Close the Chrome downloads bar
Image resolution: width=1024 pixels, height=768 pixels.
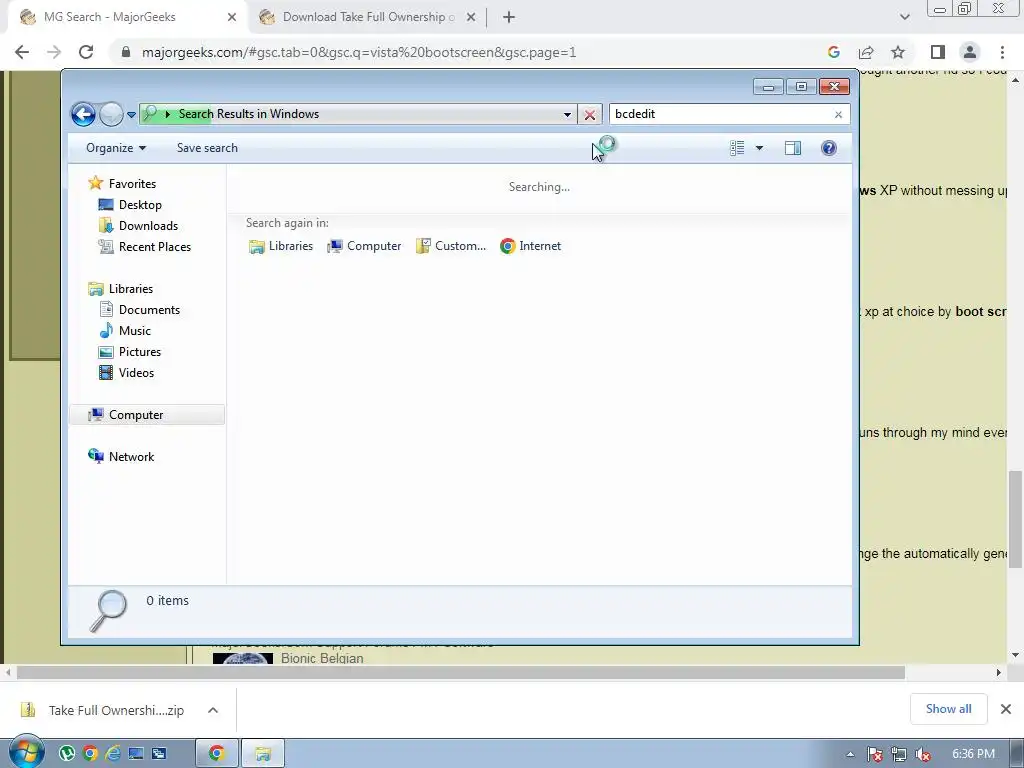[1006, 709]
